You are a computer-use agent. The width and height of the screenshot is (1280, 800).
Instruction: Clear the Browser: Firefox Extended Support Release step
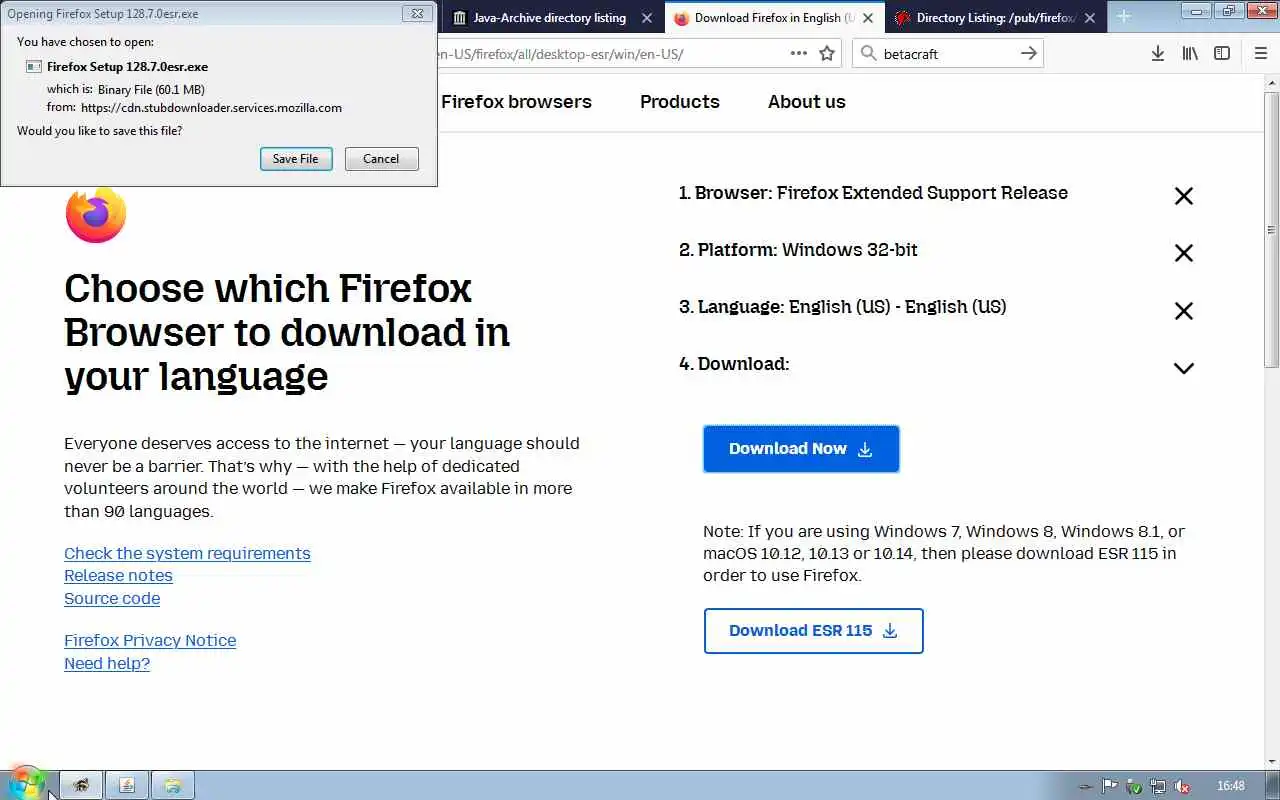[x=1184, y=196]
